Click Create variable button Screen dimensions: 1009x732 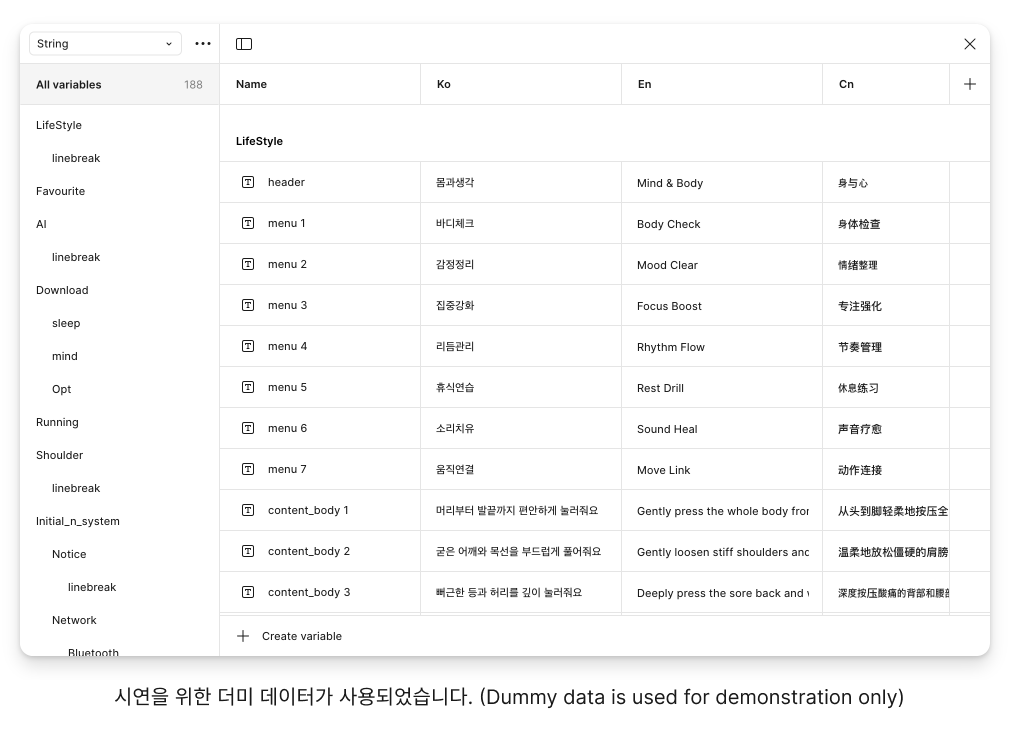(301, 636)
